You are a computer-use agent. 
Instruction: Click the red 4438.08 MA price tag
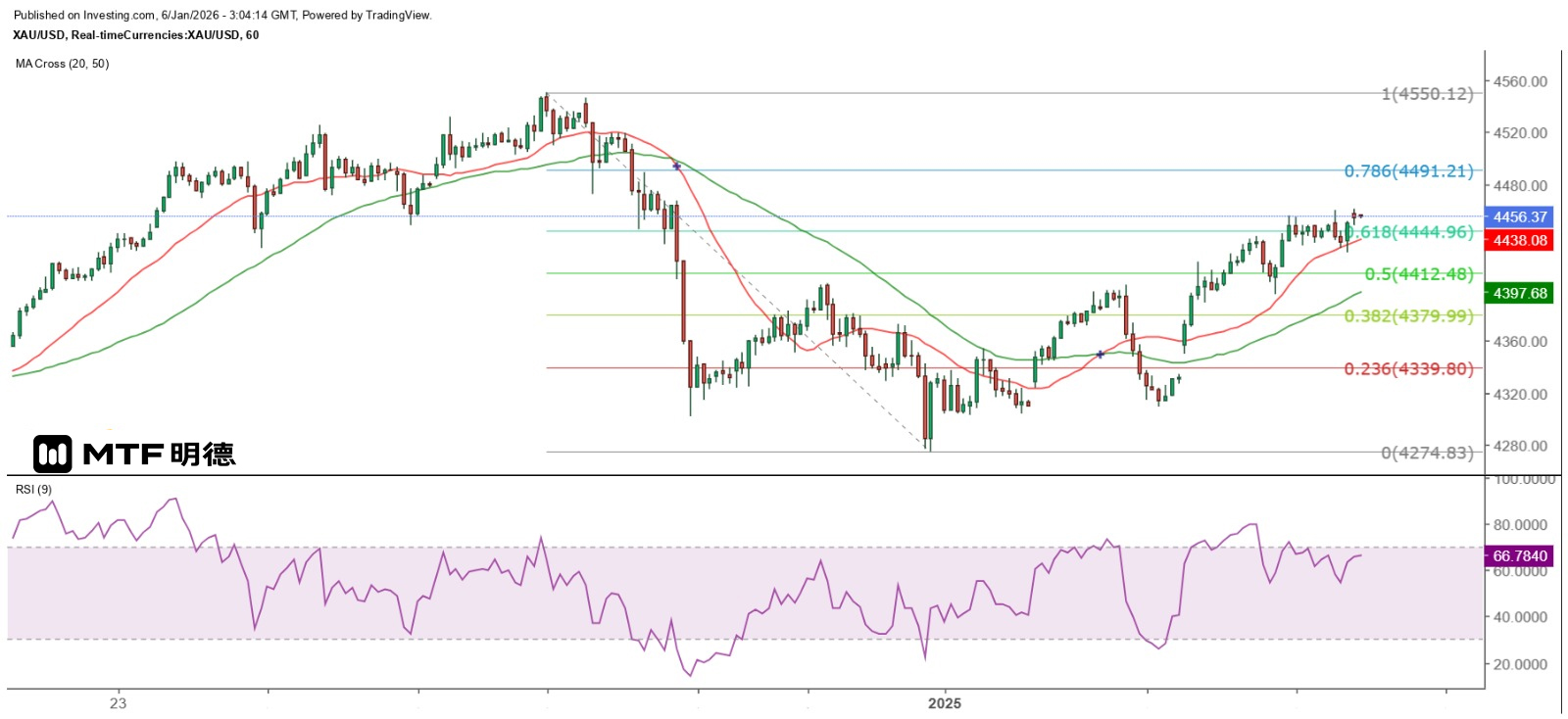tap(1519, 240)
